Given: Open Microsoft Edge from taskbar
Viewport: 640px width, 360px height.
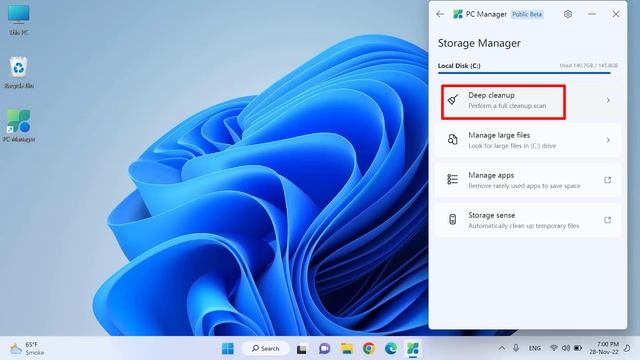Looking at the screenshot, I should click(x=391, y=349).
